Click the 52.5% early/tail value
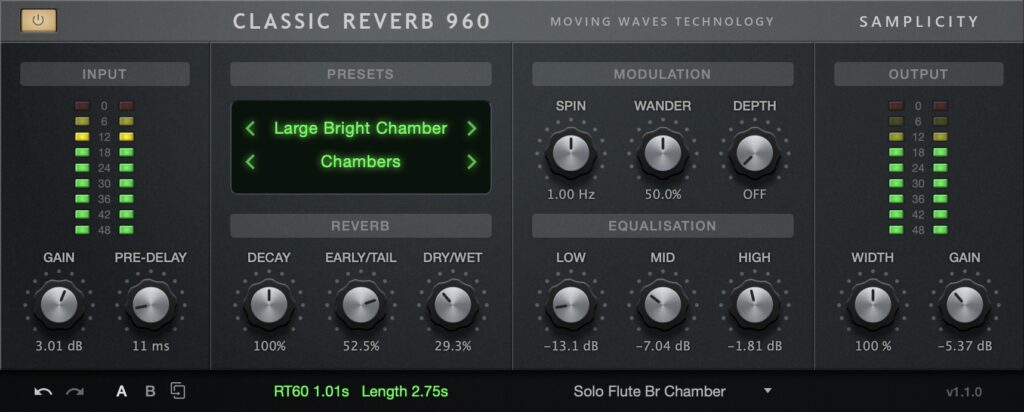1024x412 pixels. click(x=360, y=346)
